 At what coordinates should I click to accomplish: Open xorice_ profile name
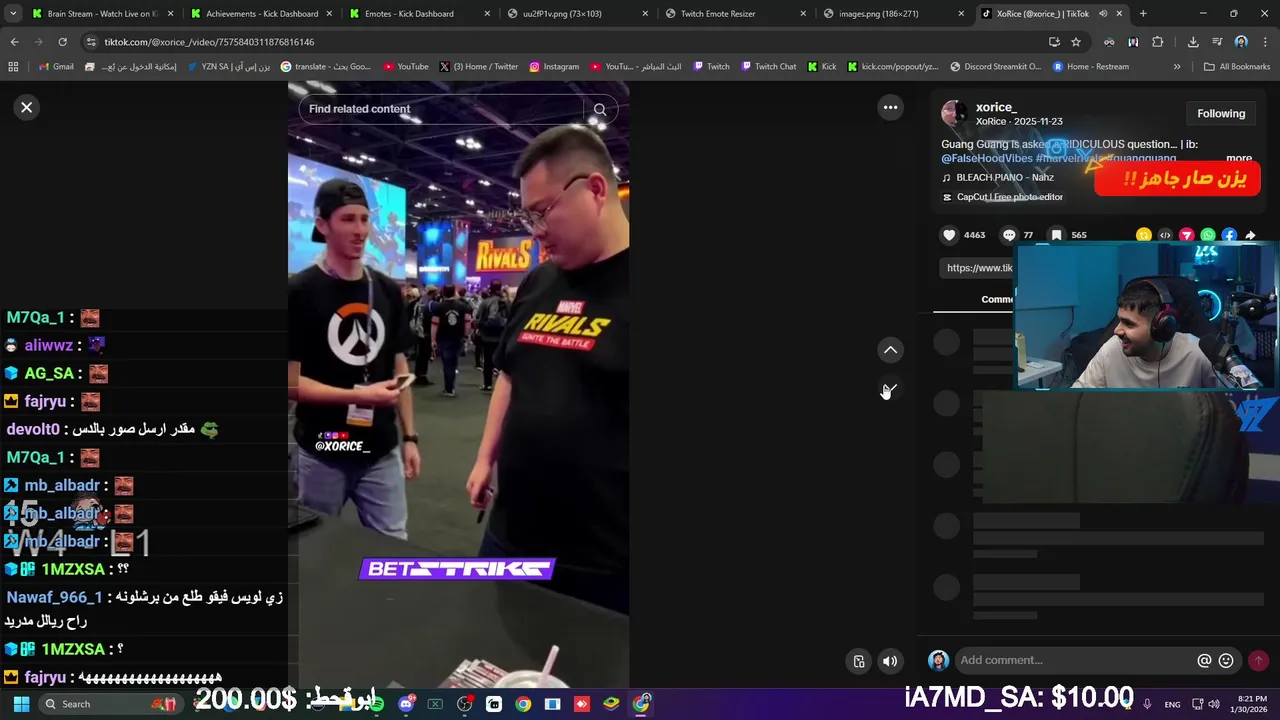(996, 107)
